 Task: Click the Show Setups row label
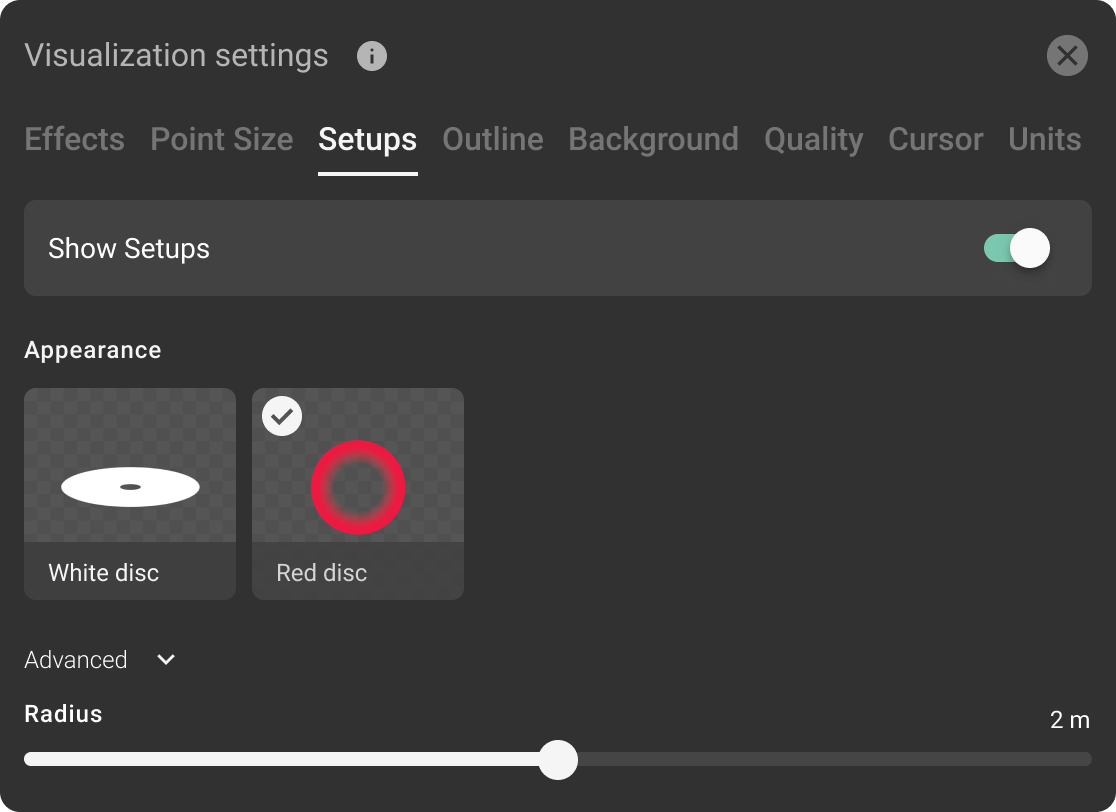129,248
